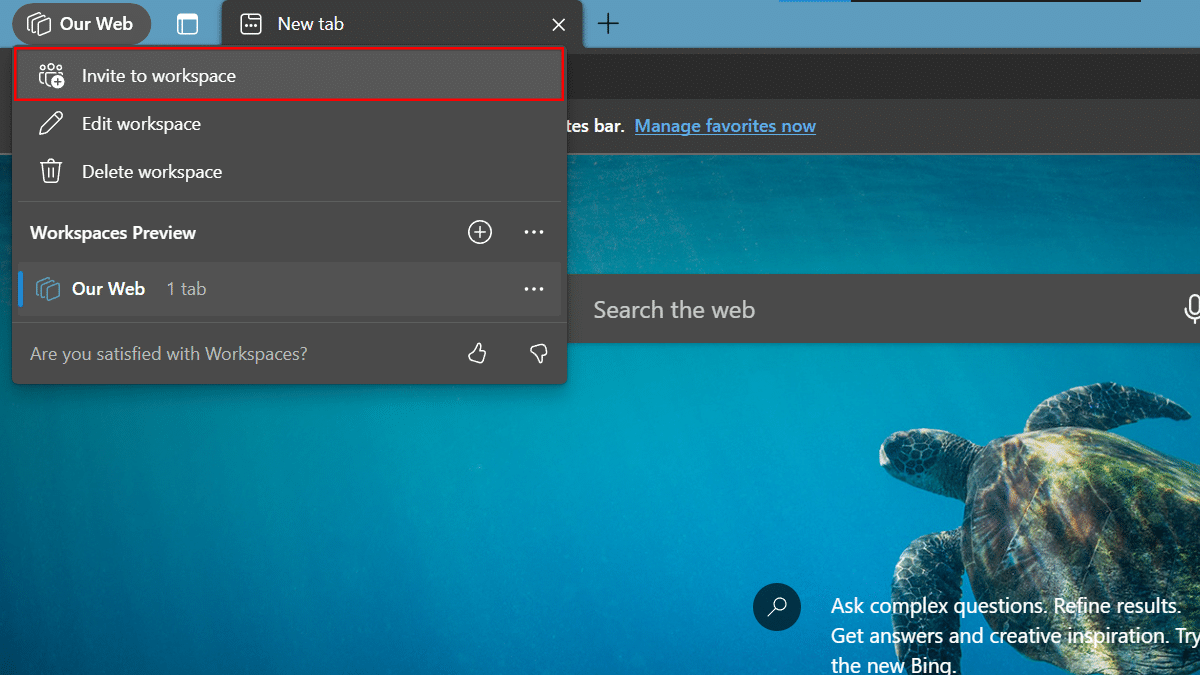Click the Our Web workspace button
Image resolution: width=1200 pixels, height=675 pixels.
[x=81, y=24]
